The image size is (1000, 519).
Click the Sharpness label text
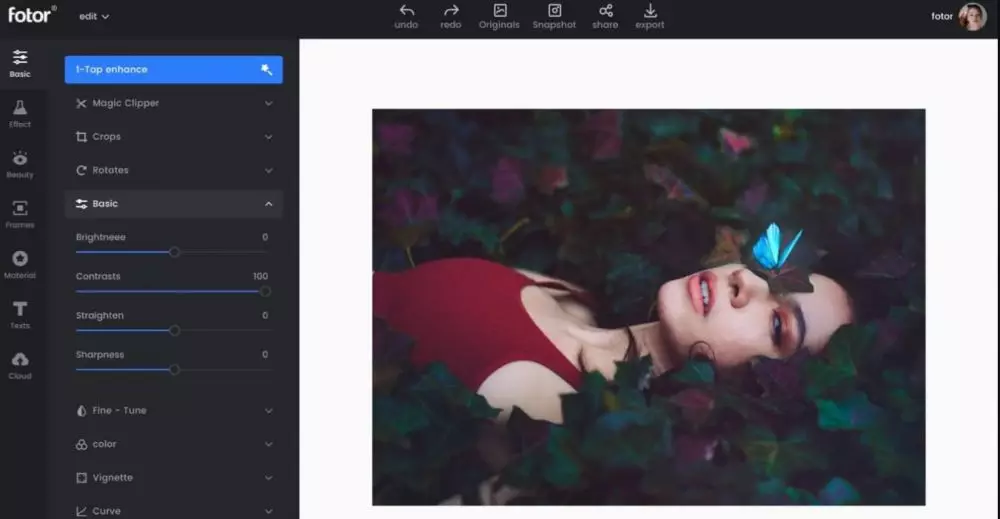[x=100, y=355]
